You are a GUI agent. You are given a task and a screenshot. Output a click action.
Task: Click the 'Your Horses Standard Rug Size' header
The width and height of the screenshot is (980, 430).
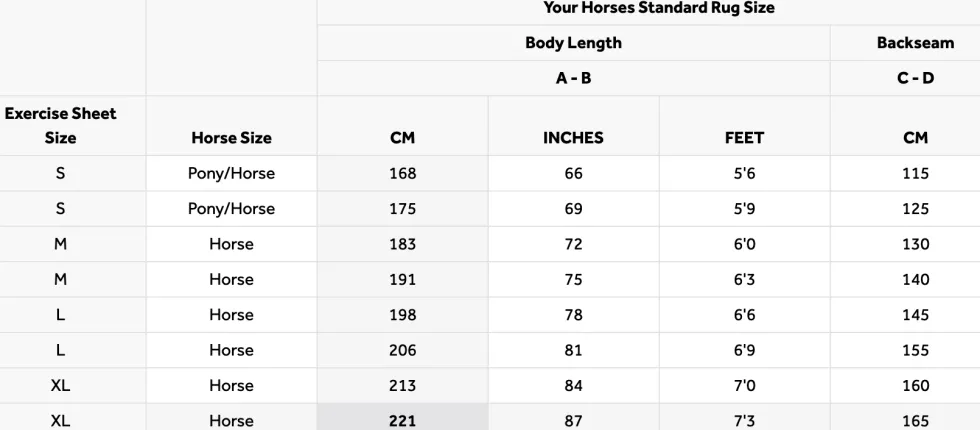(659, 8)
